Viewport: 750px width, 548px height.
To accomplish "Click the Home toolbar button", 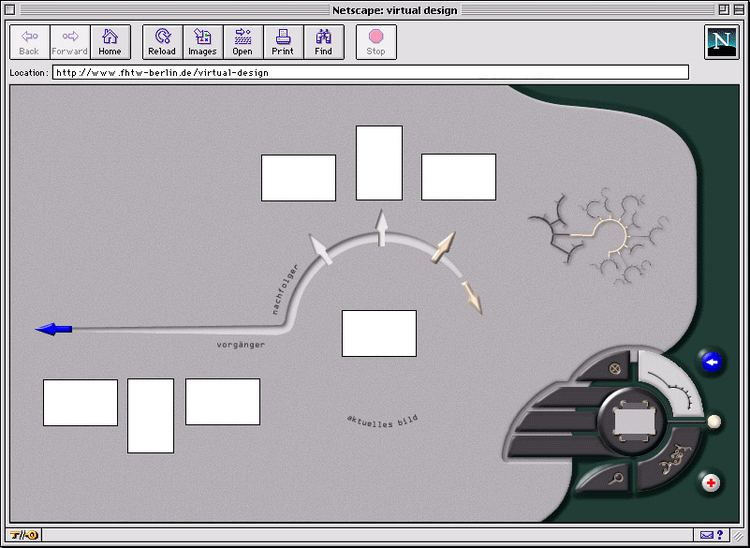I will click(x=109, y=42).
